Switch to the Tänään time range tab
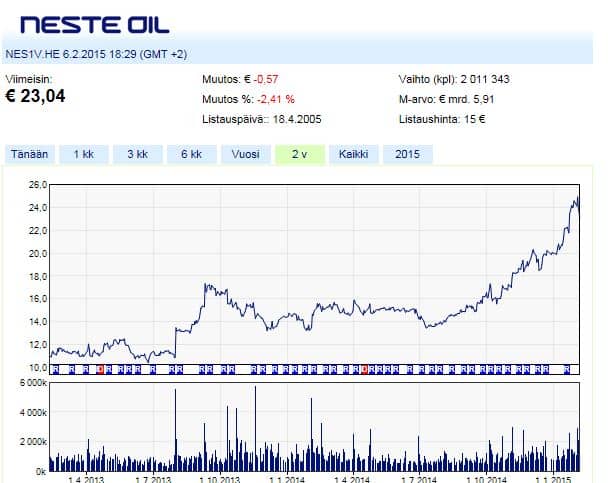608x483 pixels. coord(29,154)
